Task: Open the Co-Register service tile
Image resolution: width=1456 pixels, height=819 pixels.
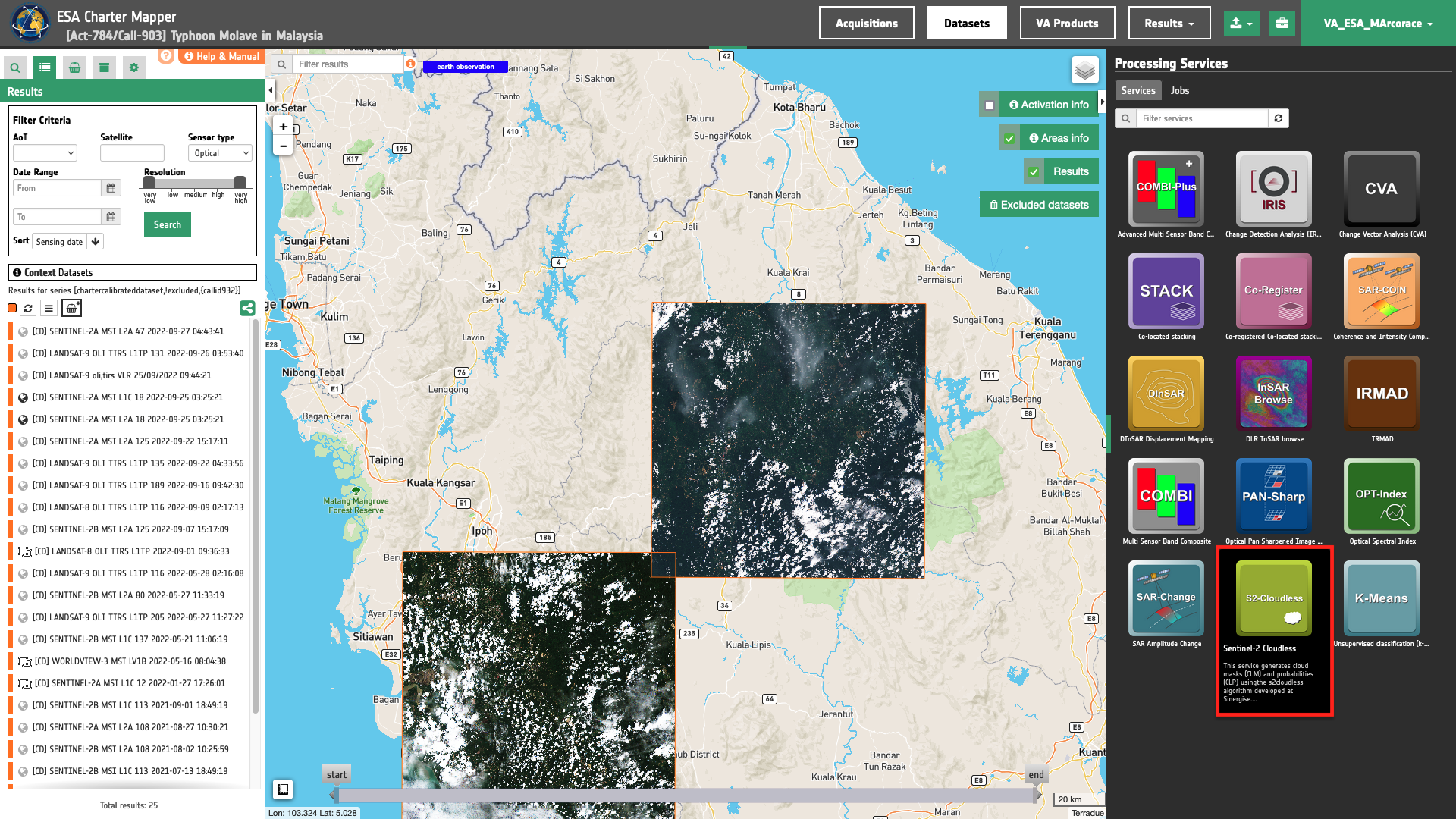Action: click(x=1274, y=291)
